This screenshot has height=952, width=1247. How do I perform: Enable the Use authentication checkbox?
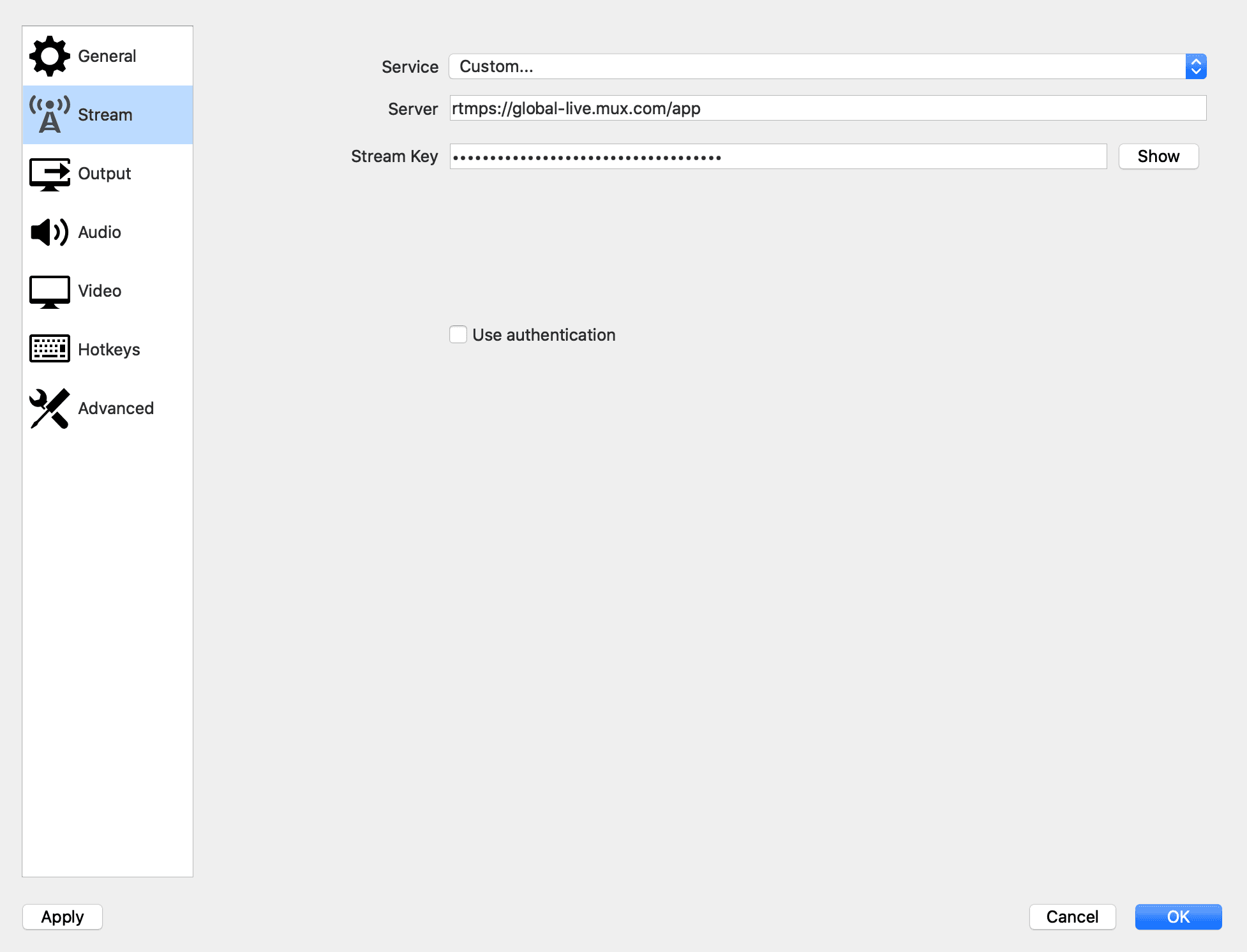[x=458, y=334]
